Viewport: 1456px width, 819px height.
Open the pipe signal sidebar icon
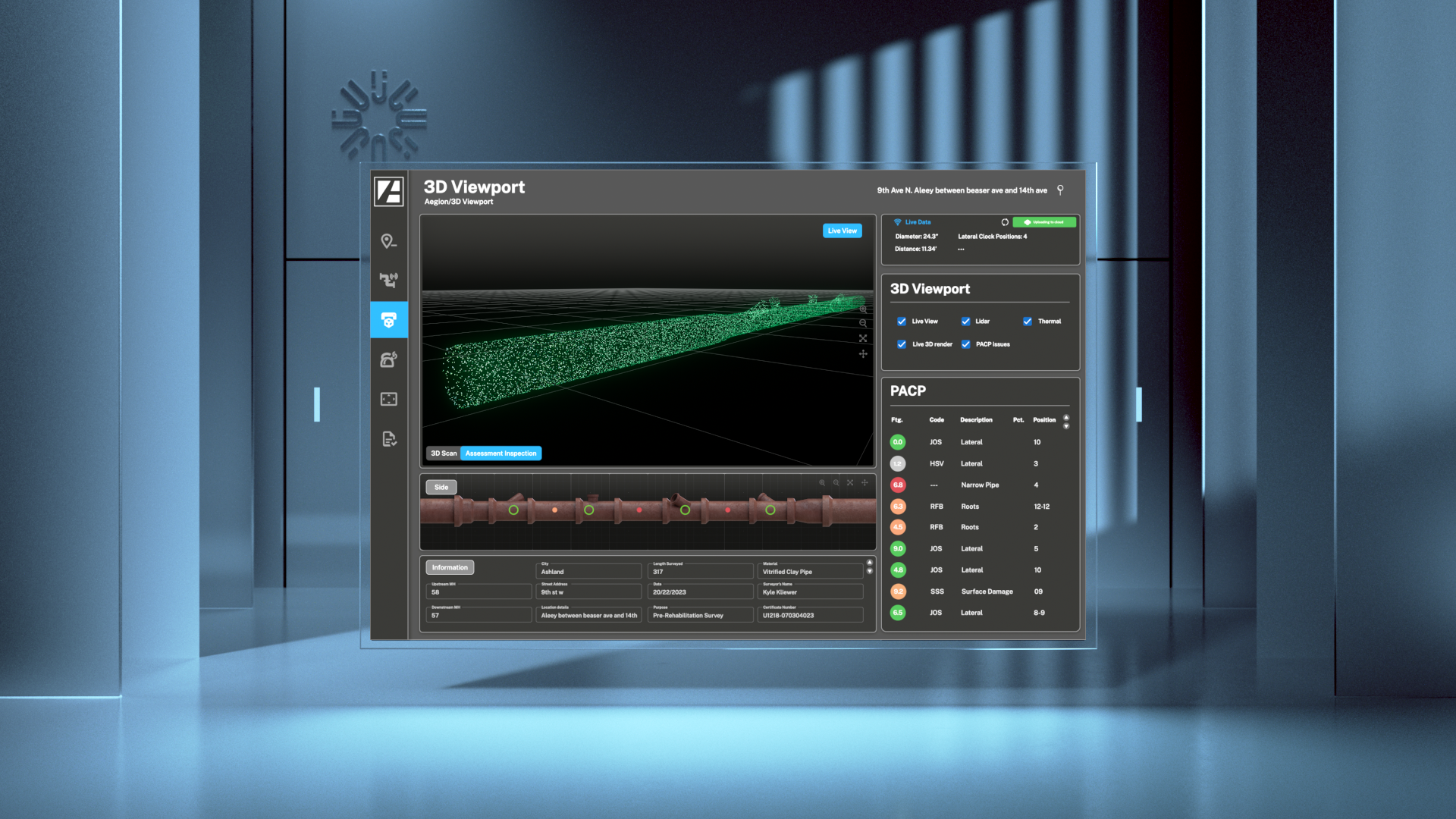[388, 281]
